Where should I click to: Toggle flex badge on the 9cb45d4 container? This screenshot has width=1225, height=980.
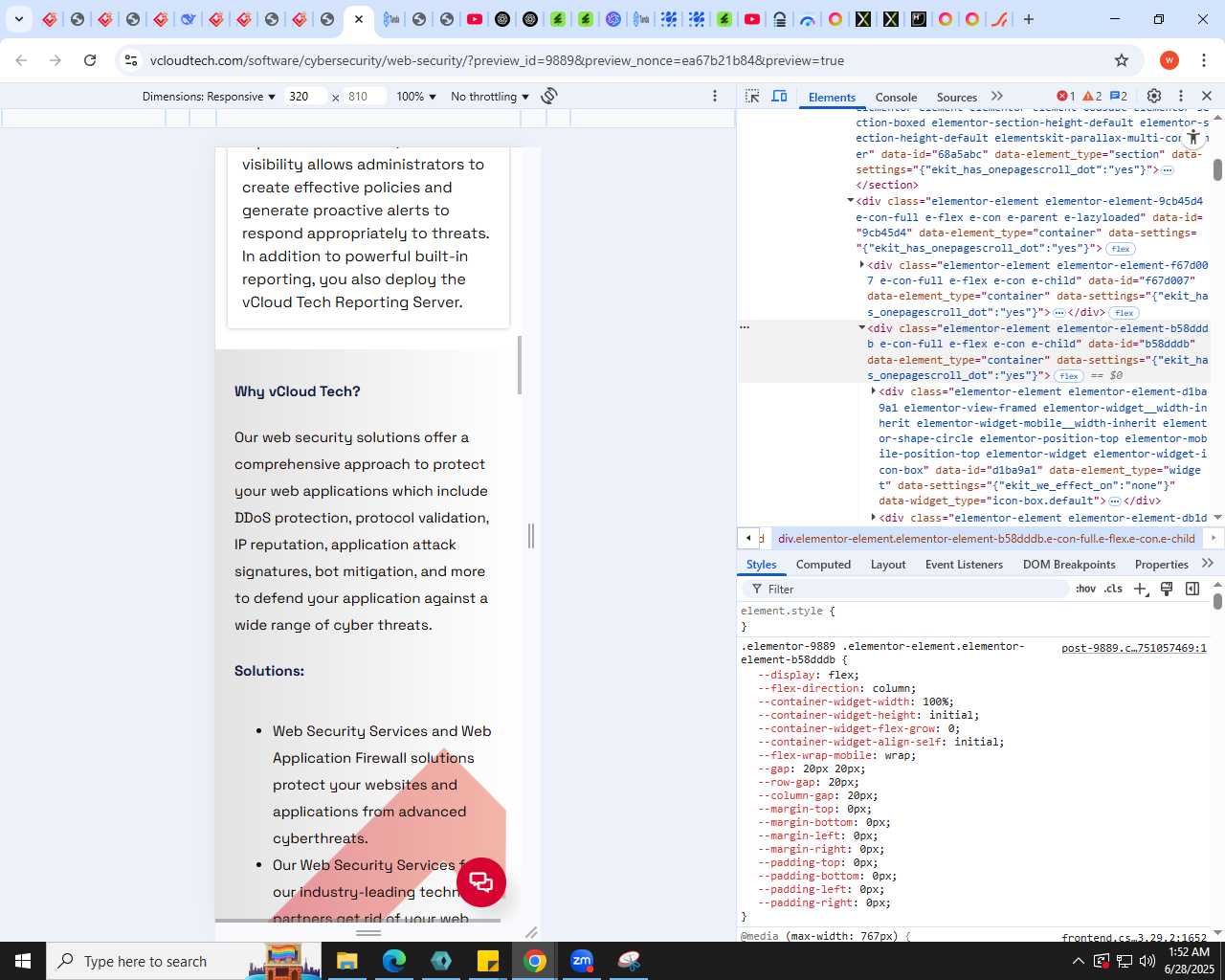[x=1121, y=249]
